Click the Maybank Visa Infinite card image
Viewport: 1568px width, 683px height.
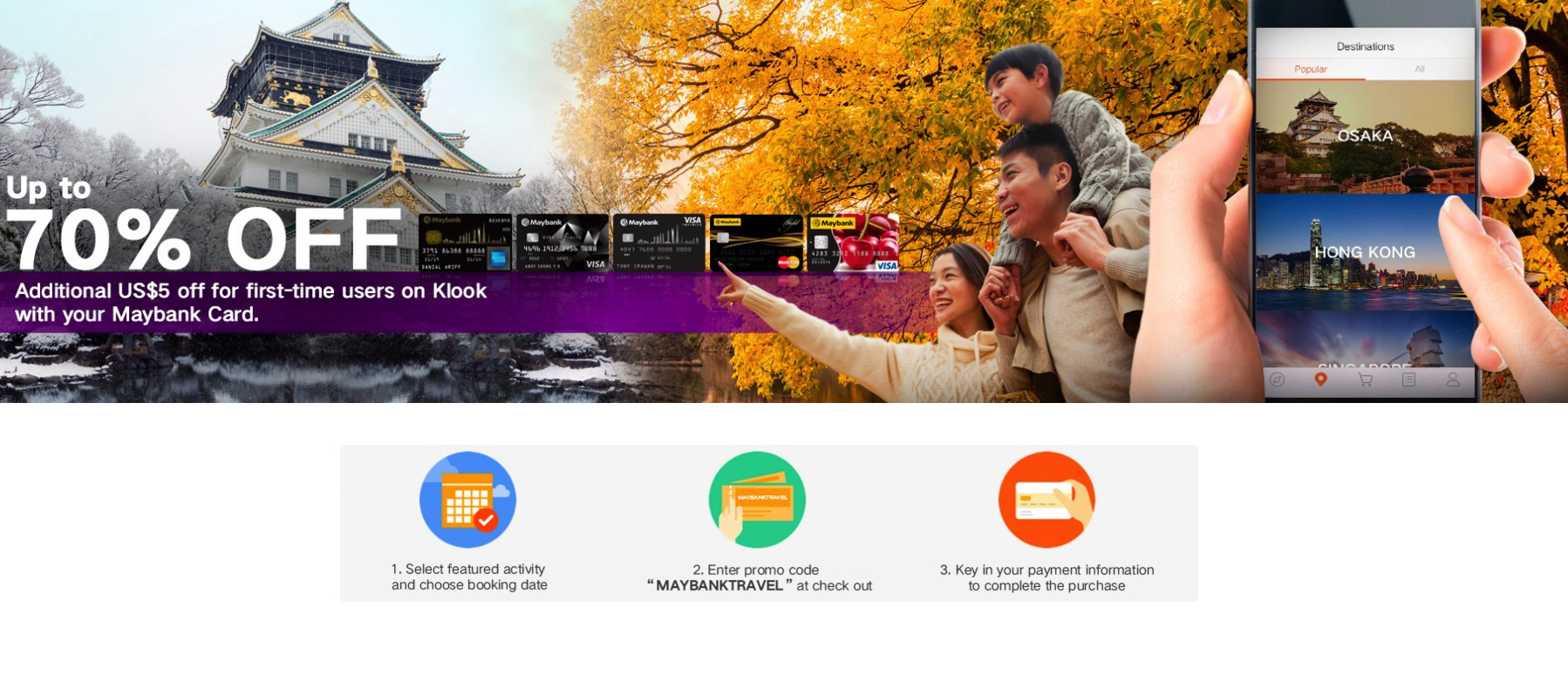pos(562,242)
